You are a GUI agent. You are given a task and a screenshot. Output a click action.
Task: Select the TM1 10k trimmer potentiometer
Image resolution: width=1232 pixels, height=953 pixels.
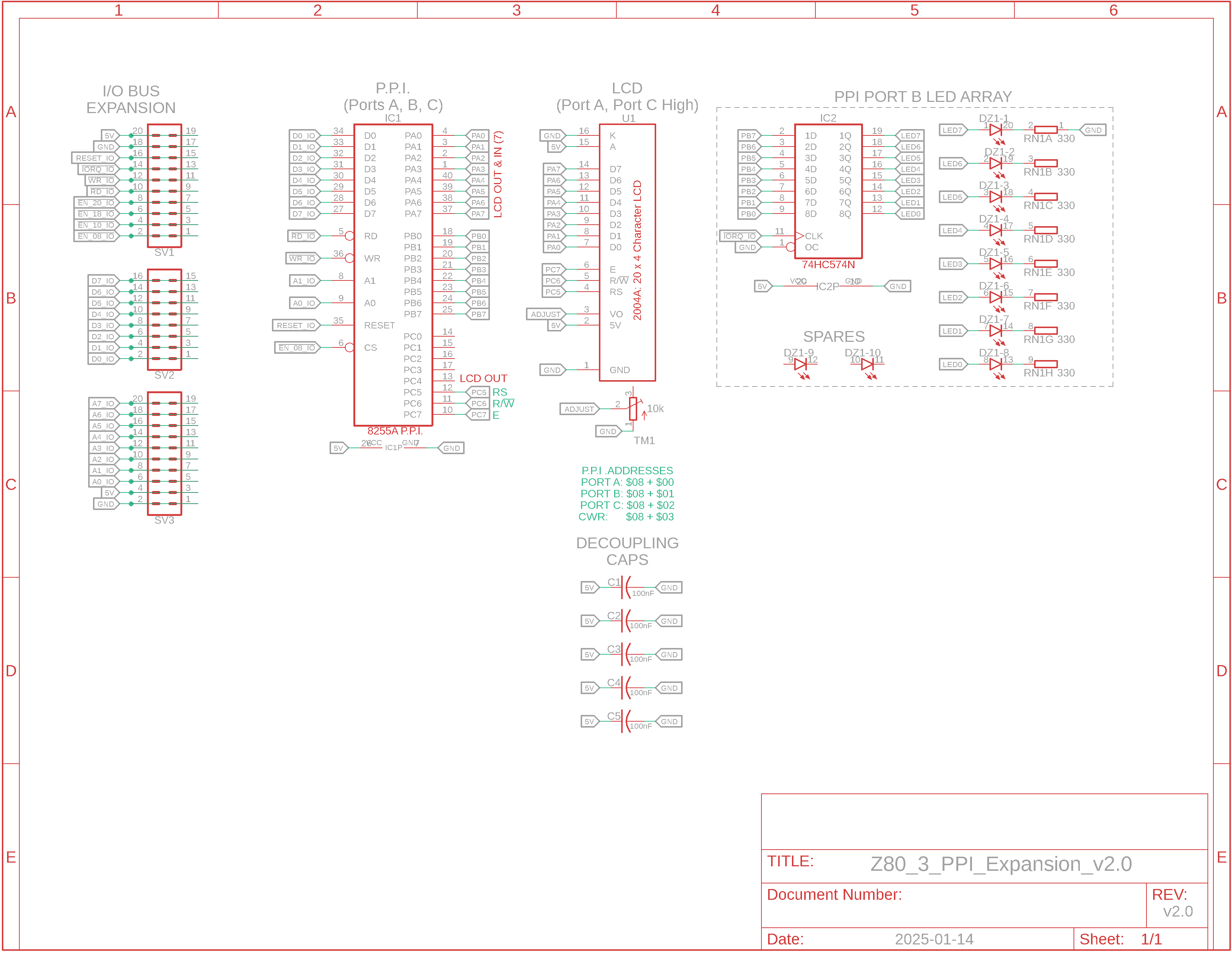[633, 408]
